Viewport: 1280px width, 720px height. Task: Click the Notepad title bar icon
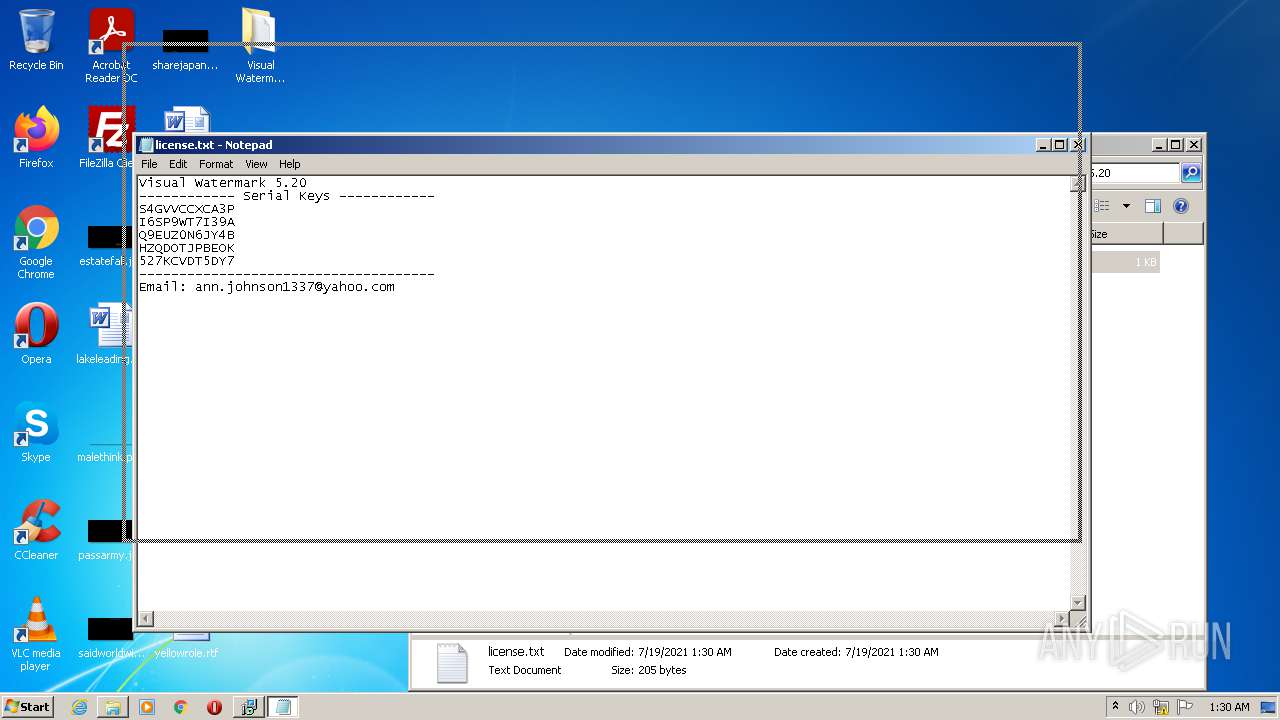147,145
